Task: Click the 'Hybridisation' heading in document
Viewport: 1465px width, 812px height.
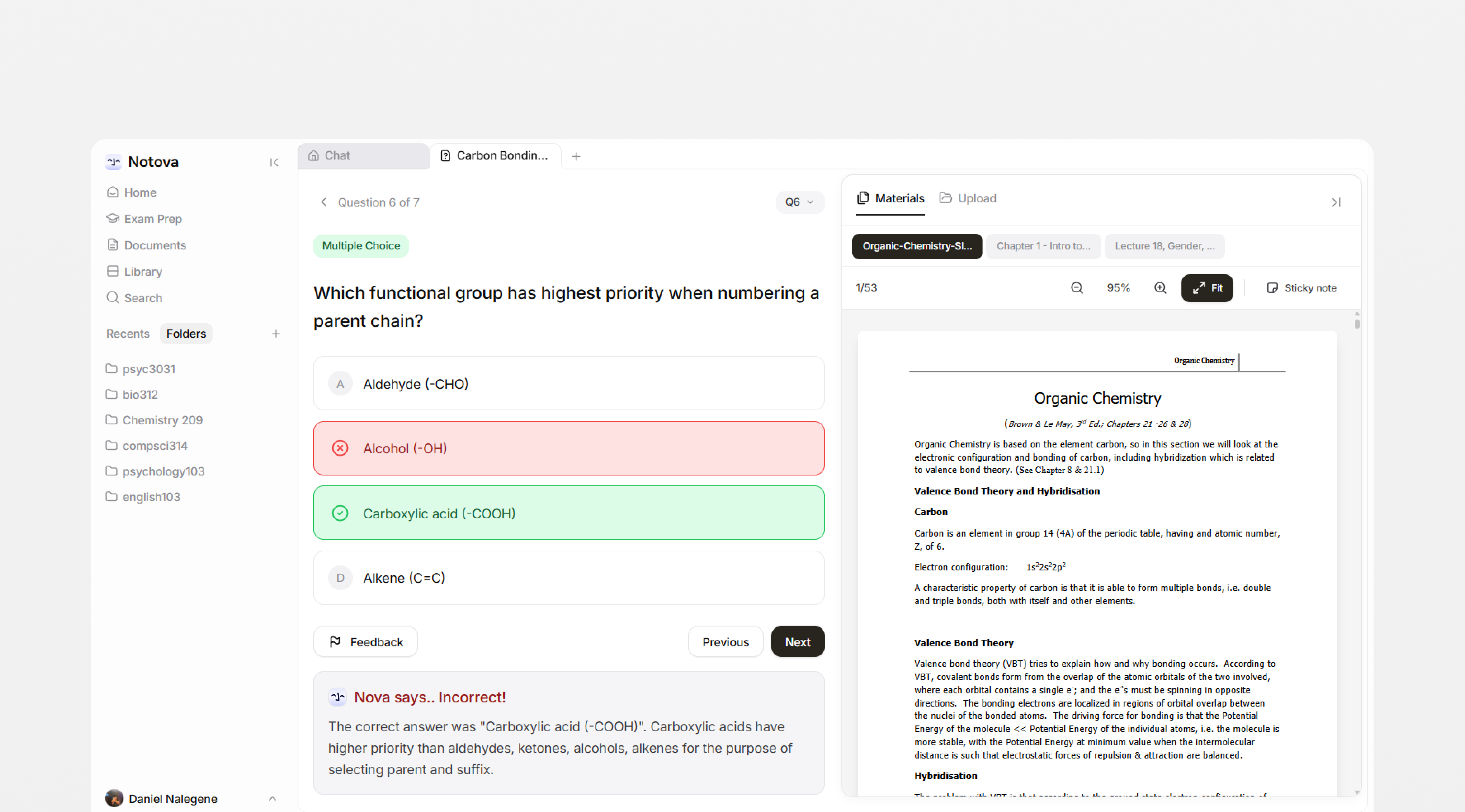Action: point(945,776)
